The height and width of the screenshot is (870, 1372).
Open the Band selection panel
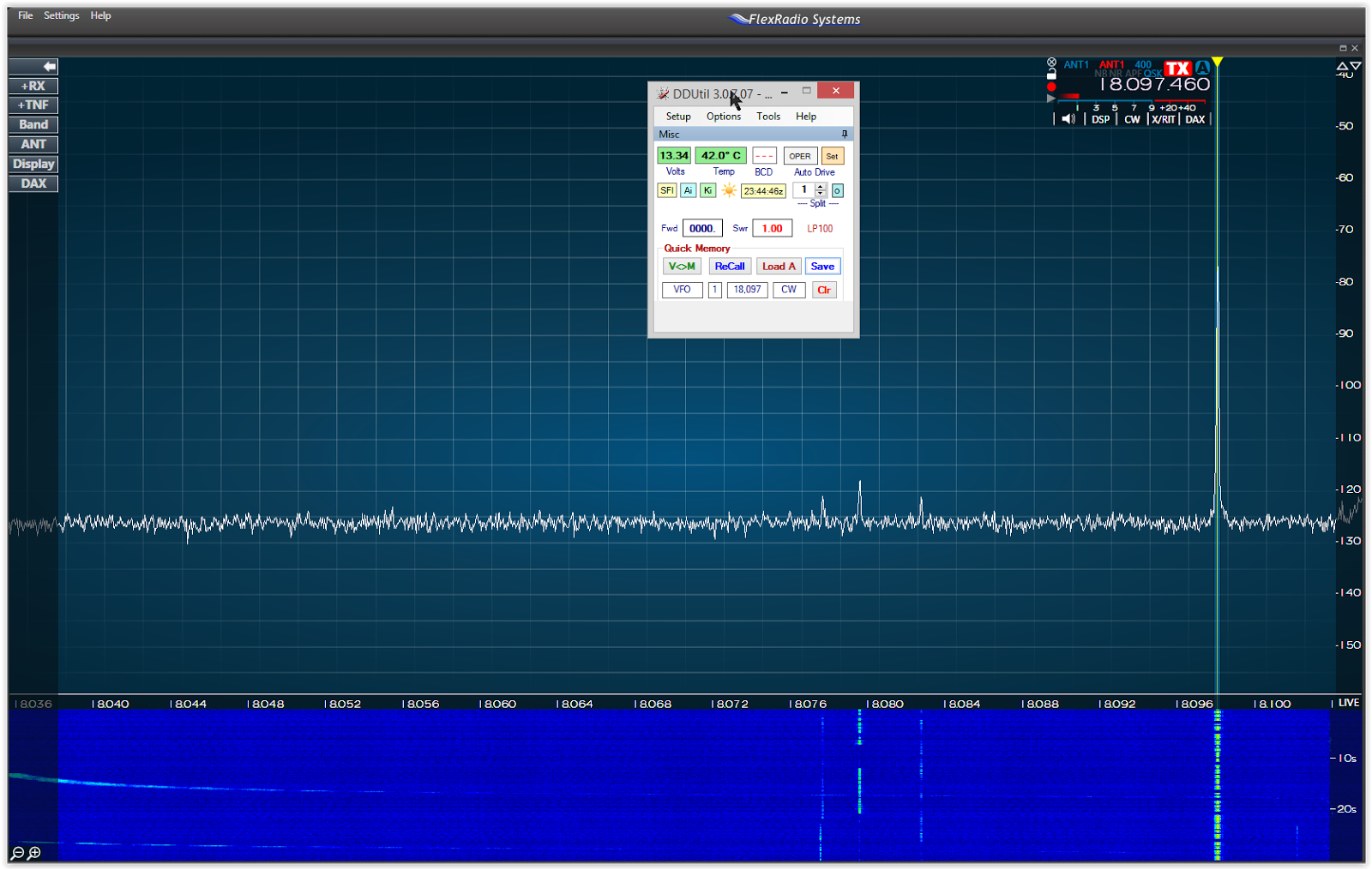(x=33, y=124)
